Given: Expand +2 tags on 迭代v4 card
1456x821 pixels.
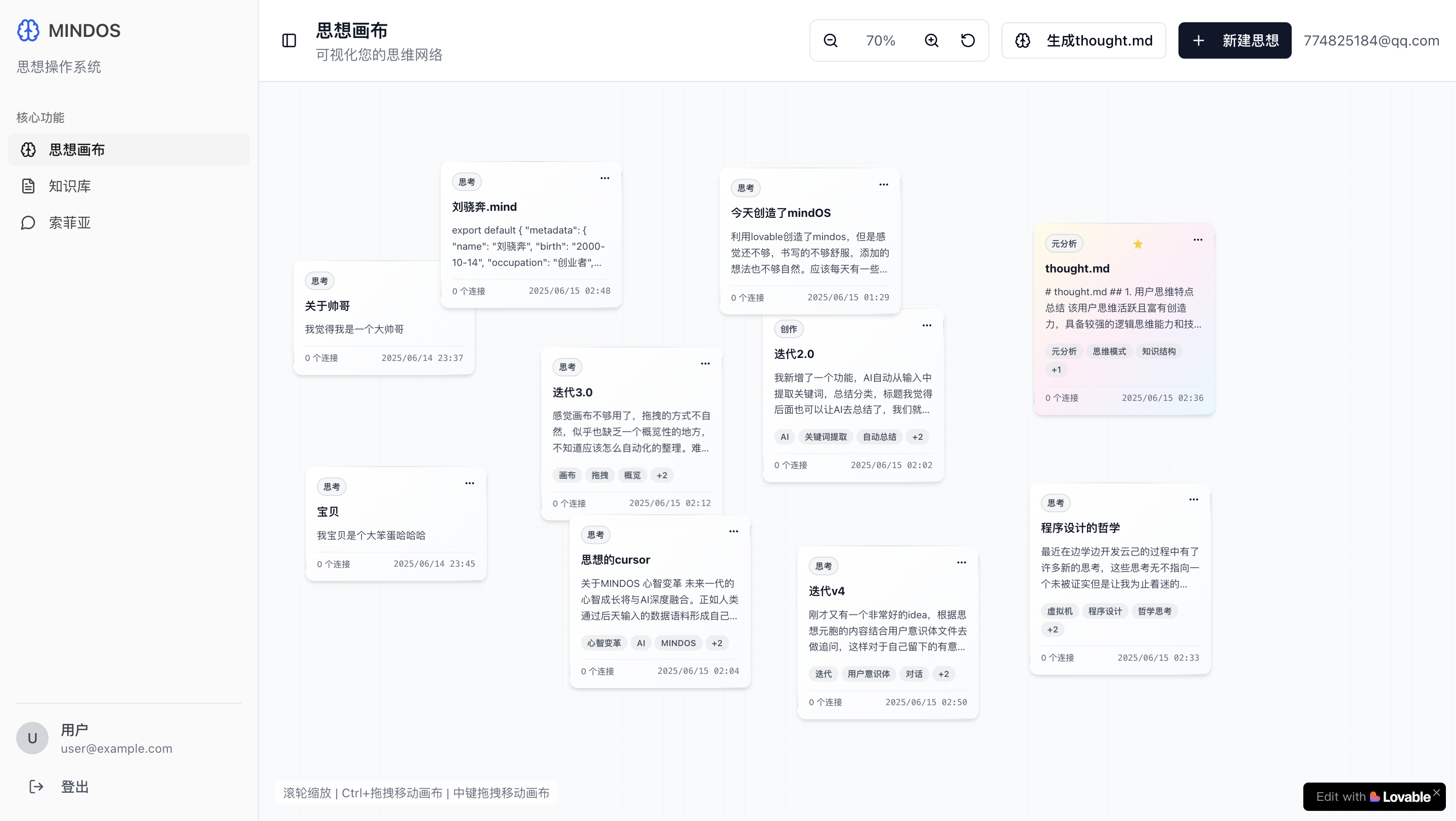Looking at the screenshot, I should pos(944,674).
